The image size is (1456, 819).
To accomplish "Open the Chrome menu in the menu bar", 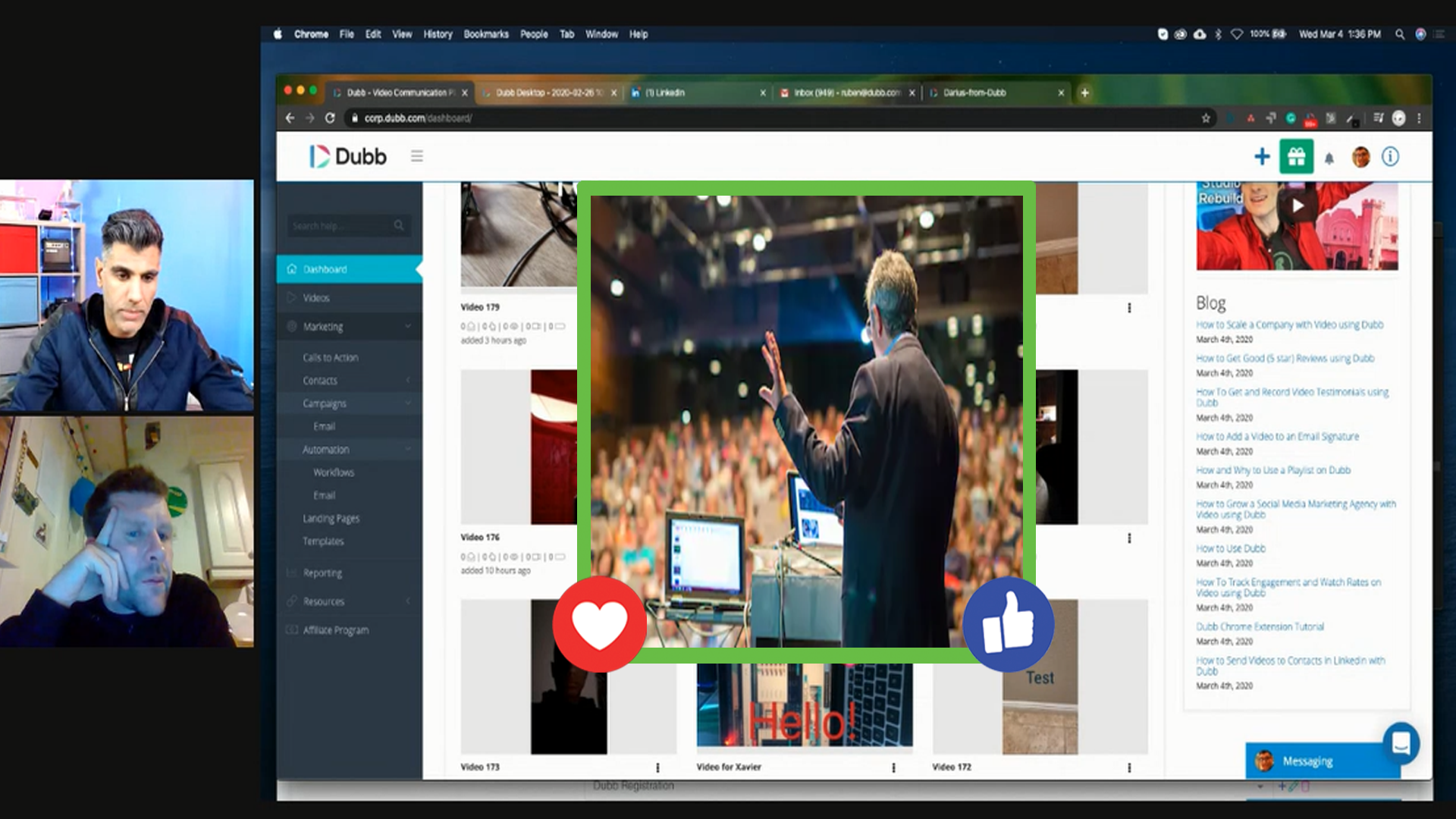I will click(311, 34).
